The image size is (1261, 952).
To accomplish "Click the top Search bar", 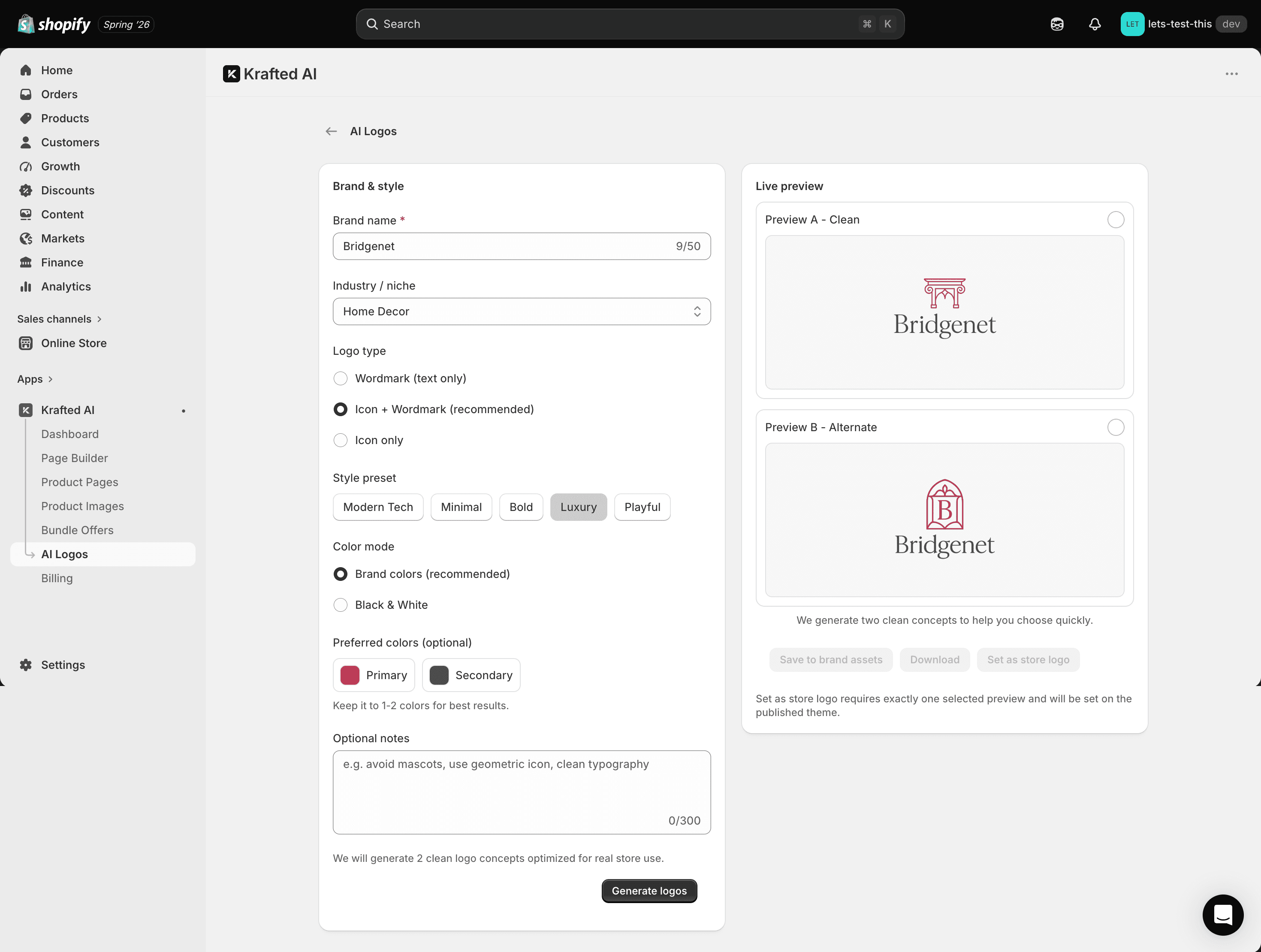I will [630, 24].
